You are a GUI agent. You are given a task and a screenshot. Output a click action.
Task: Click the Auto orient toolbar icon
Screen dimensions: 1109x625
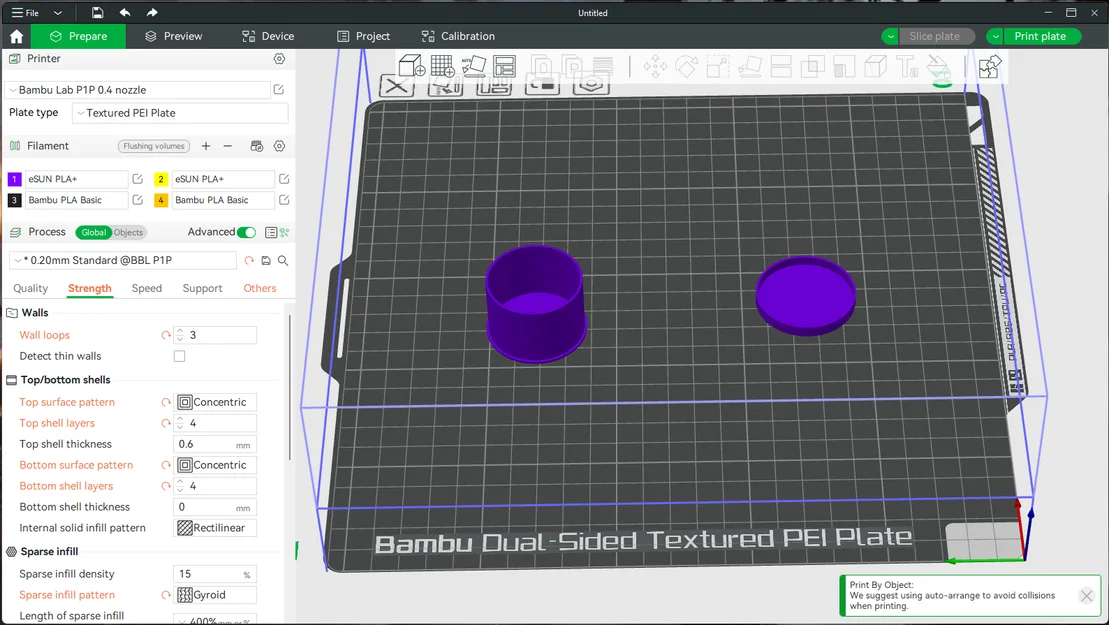coord(474,66)
